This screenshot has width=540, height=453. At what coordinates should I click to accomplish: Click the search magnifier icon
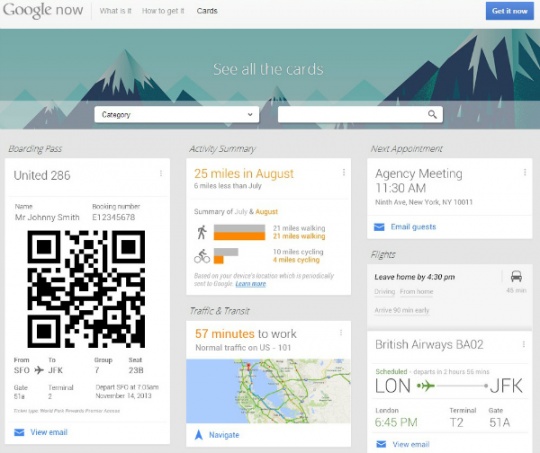432,114
